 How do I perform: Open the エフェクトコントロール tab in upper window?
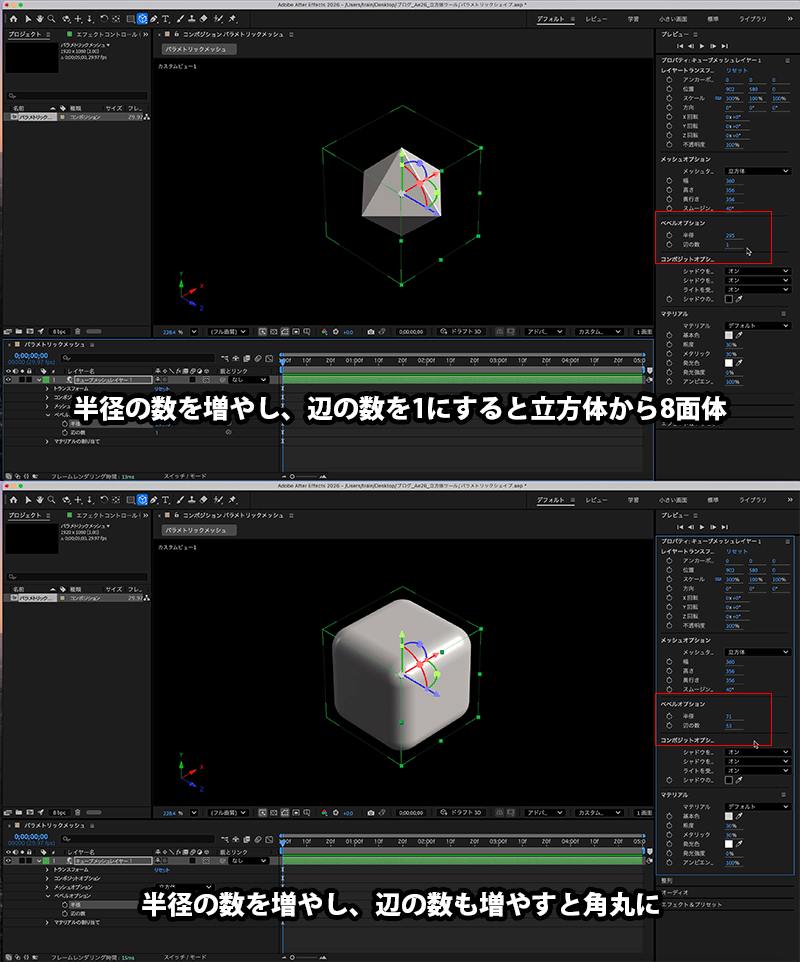[95, 34]
